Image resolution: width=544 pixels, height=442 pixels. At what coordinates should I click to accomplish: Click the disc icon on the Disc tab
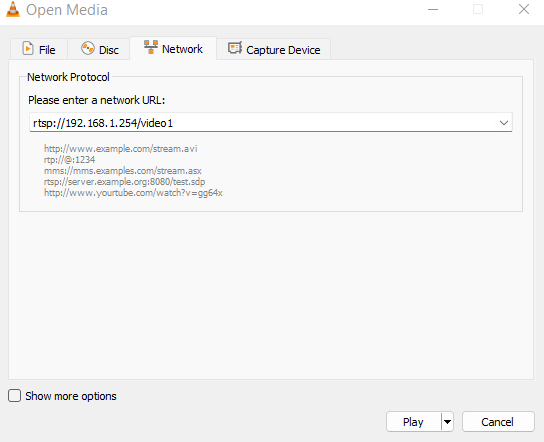[x=88, y=48]
